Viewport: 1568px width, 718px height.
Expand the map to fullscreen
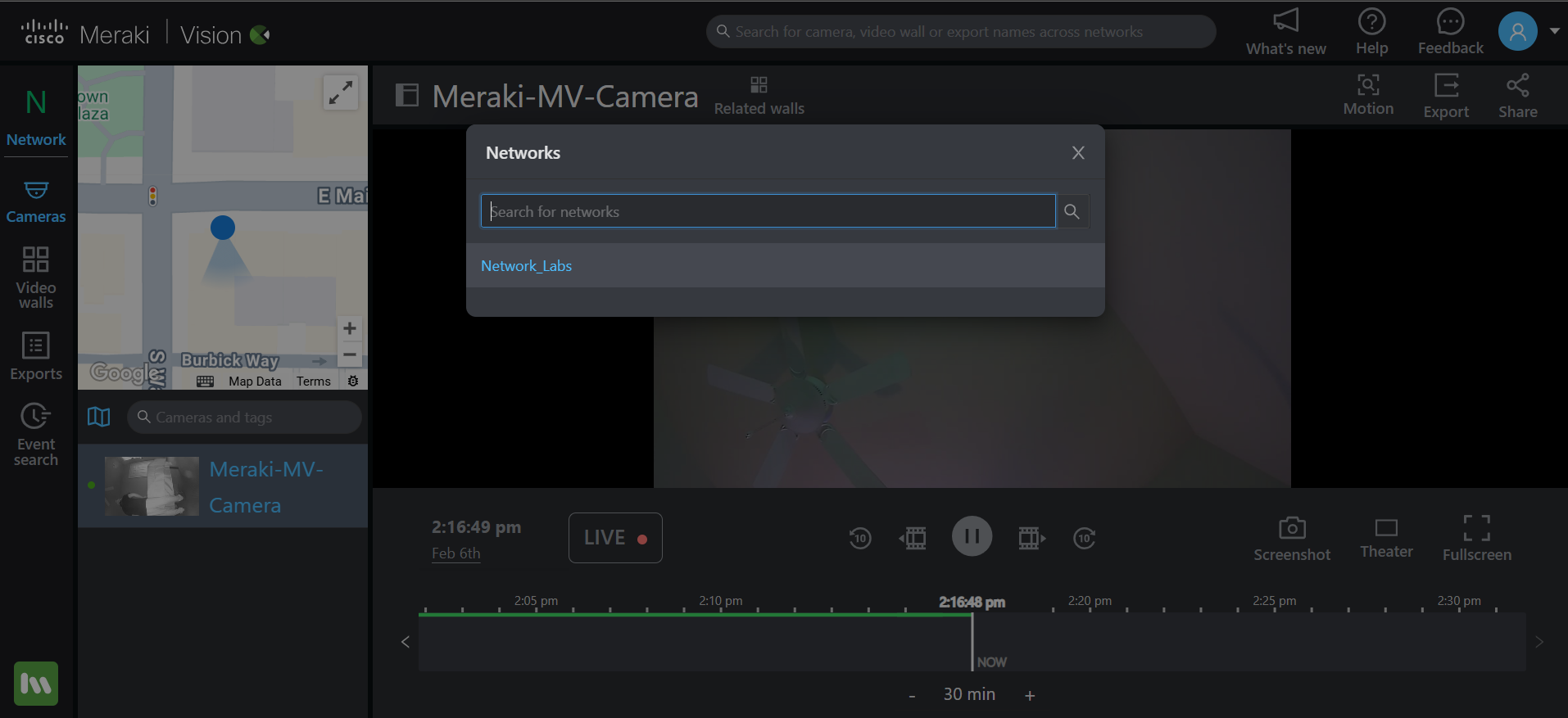tap(341, 93)
